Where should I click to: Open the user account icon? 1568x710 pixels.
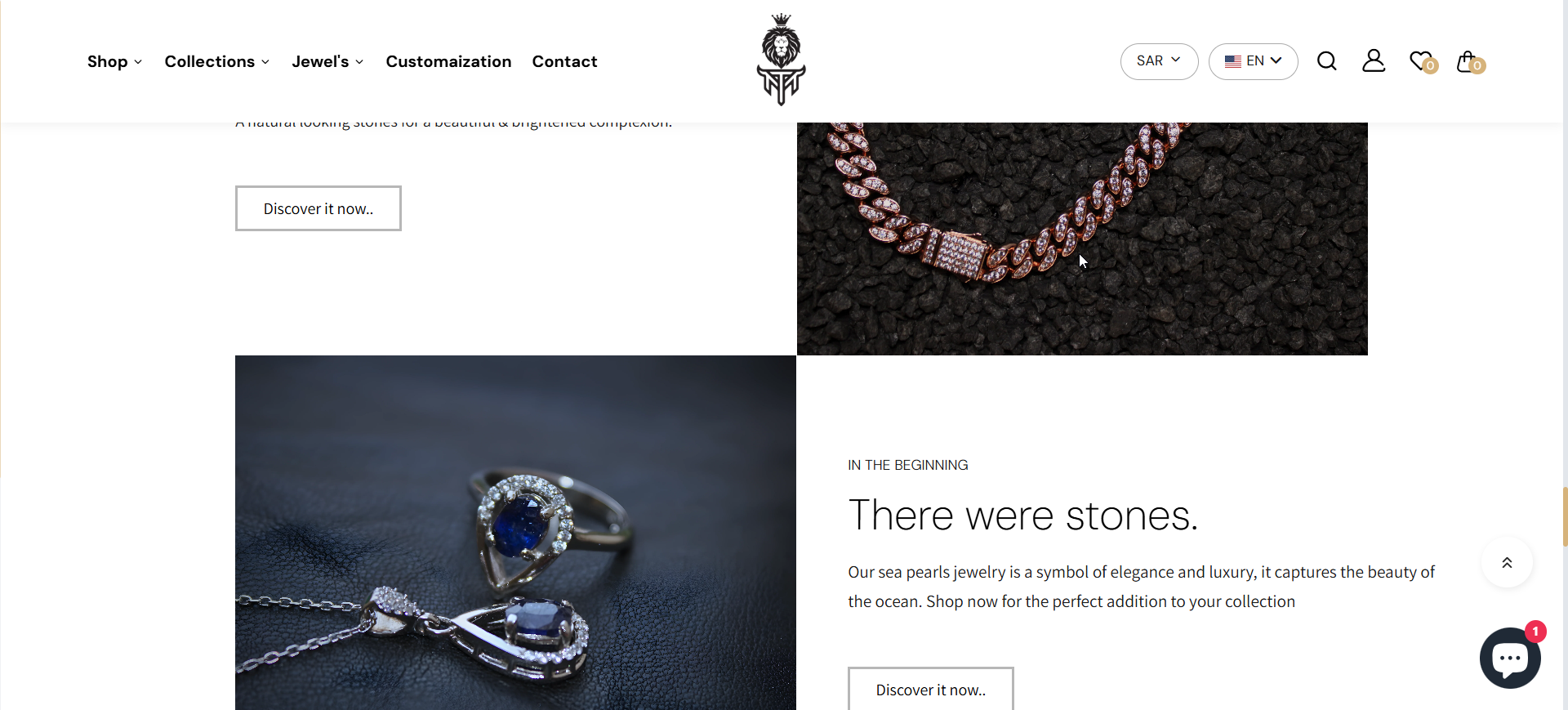pyautogui.click(x=1374, y=60)
